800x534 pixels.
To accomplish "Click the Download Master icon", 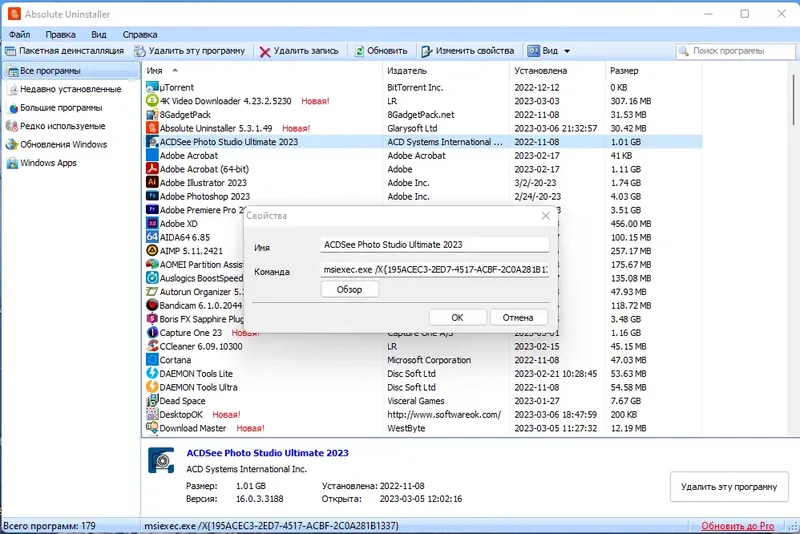I will (152, 428).
